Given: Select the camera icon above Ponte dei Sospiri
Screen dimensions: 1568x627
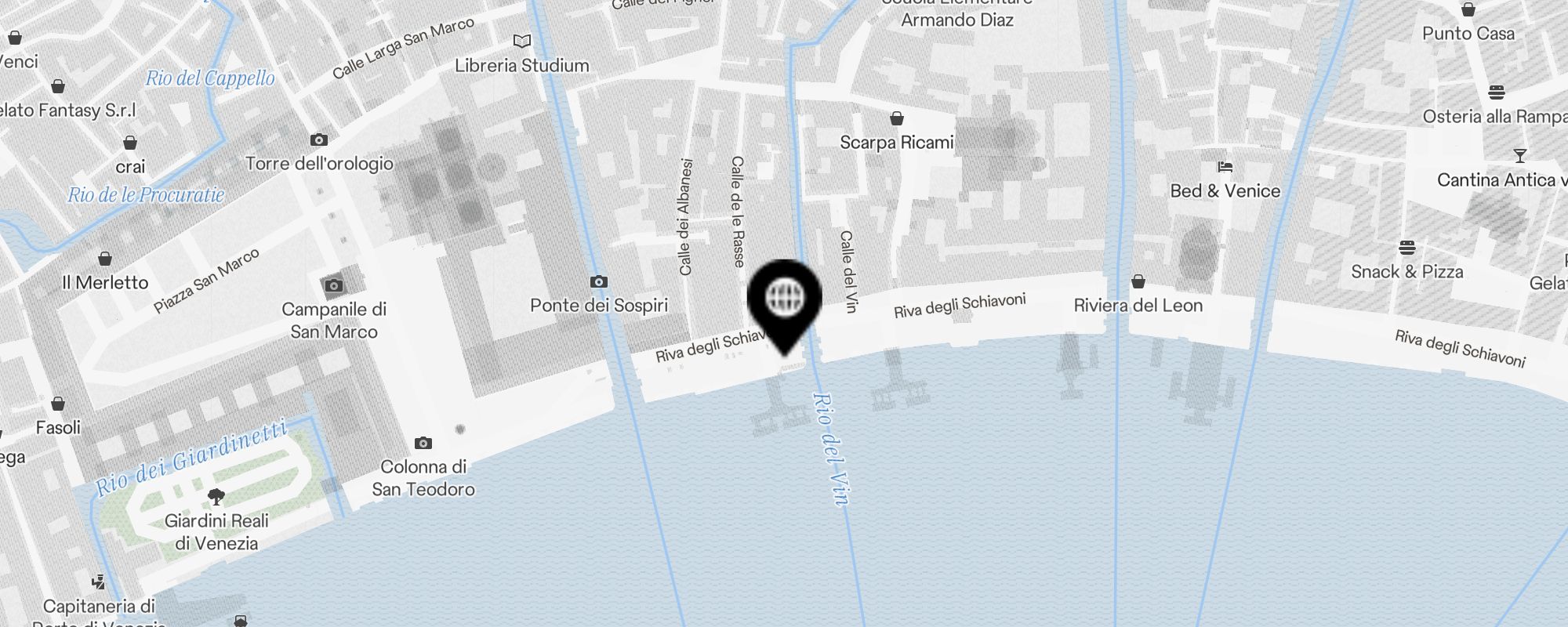Looking at the screenshot, I should click(x=599, y=282).
